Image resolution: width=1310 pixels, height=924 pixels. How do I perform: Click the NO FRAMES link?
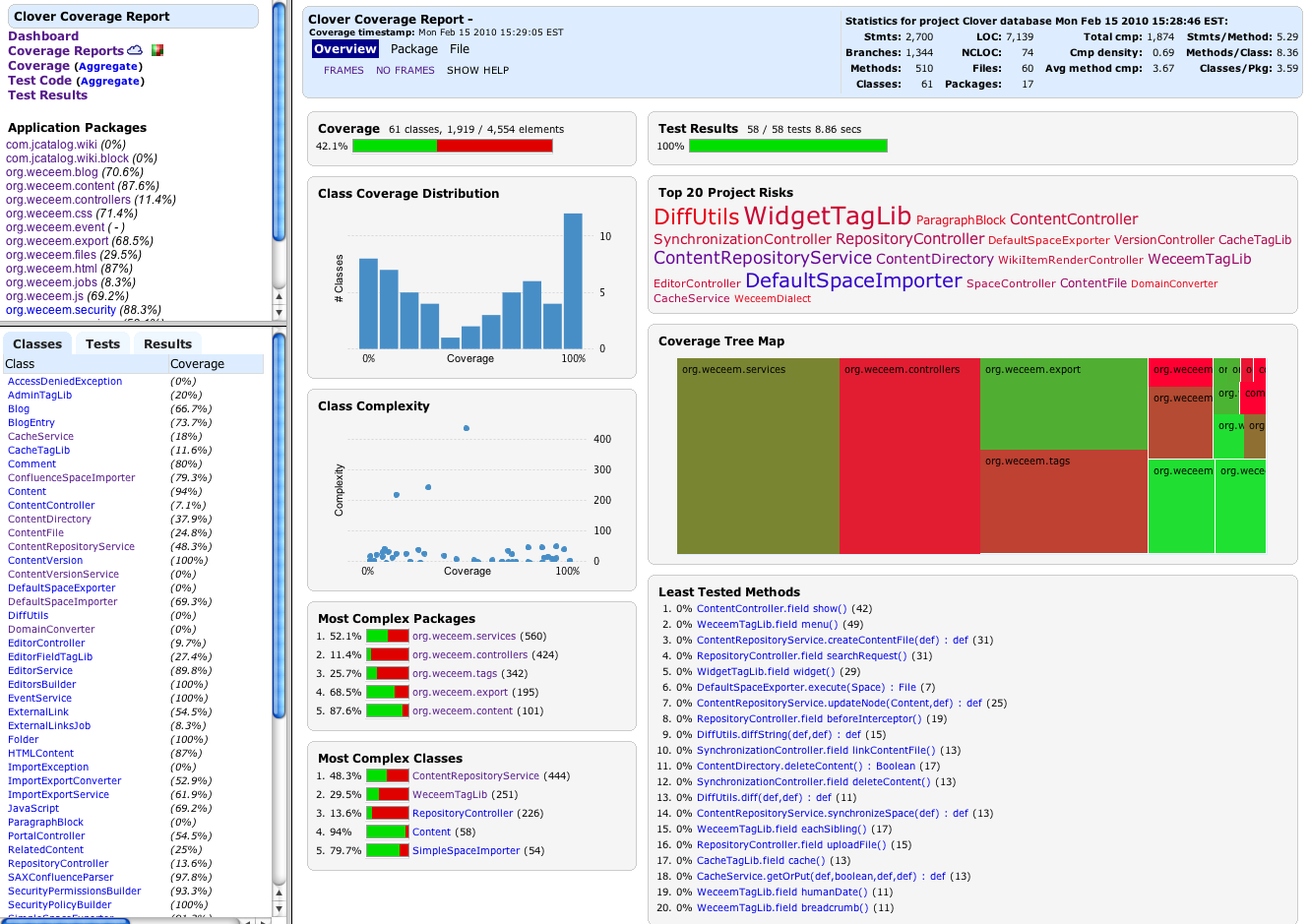pos(405,71)
